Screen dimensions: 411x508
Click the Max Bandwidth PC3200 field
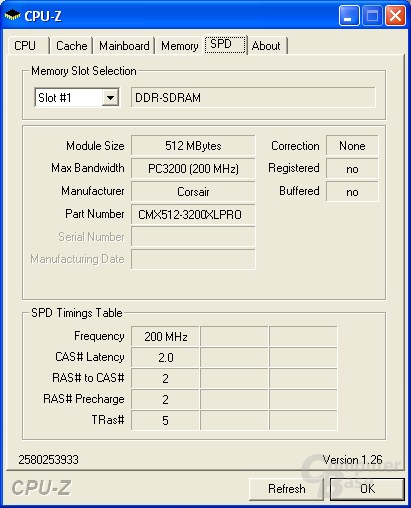193,169
